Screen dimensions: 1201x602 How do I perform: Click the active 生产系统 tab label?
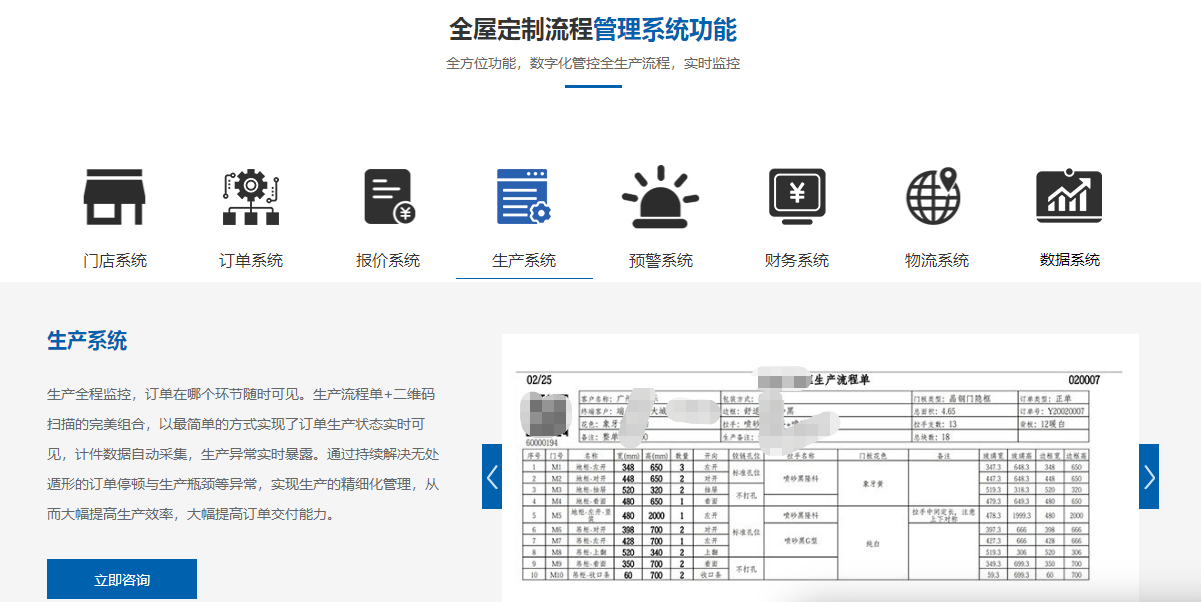point(524,261)
